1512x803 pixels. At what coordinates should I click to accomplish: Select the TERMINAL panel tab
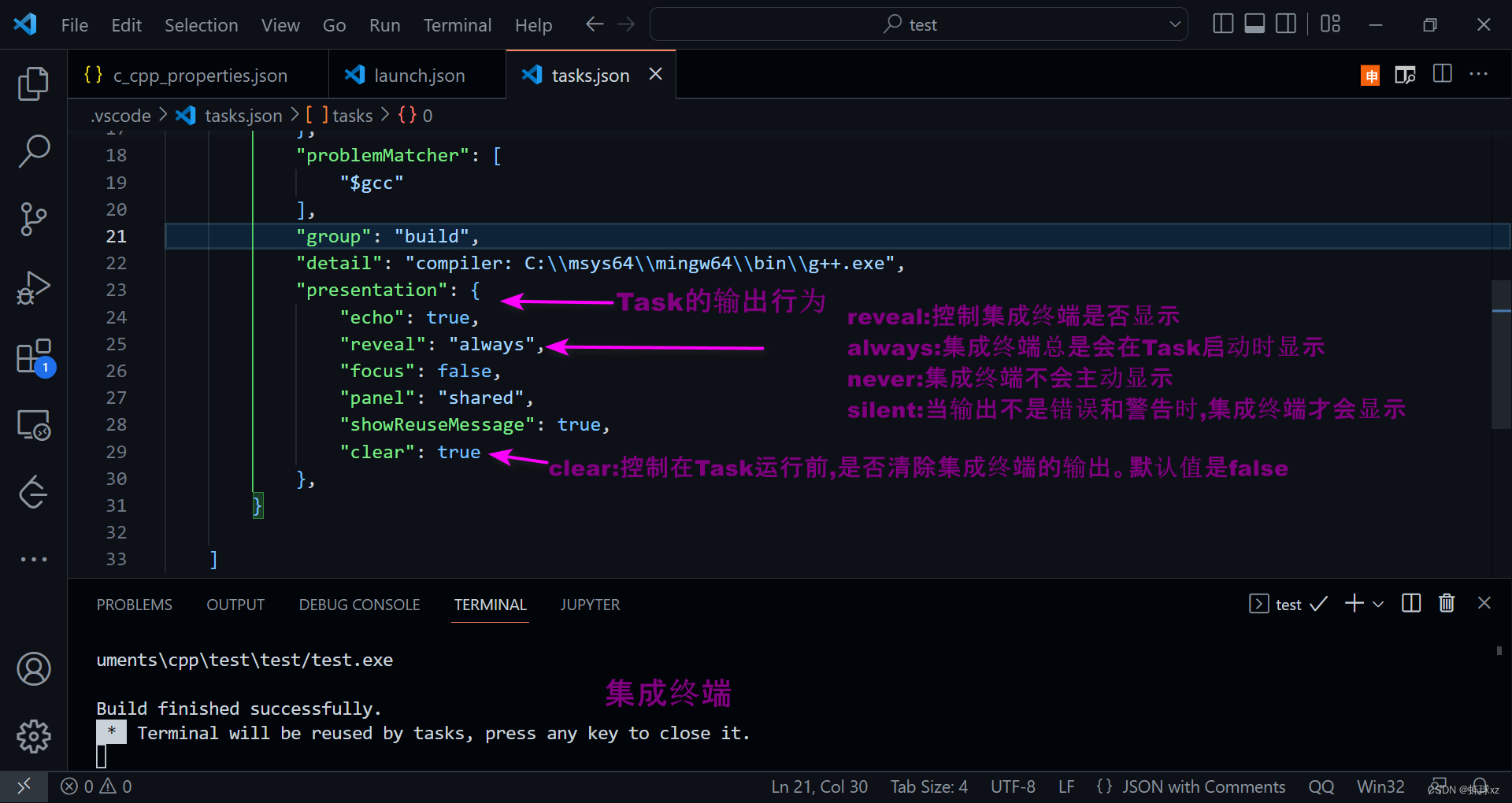(x=490, y=605)
